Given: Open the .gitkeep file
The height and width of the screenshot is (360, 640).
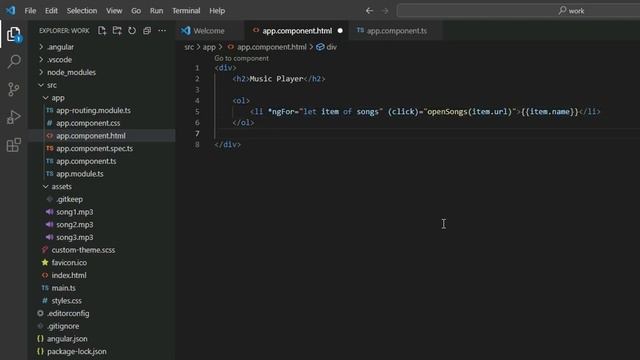Looking at the screenshot, I should [69, 199].
